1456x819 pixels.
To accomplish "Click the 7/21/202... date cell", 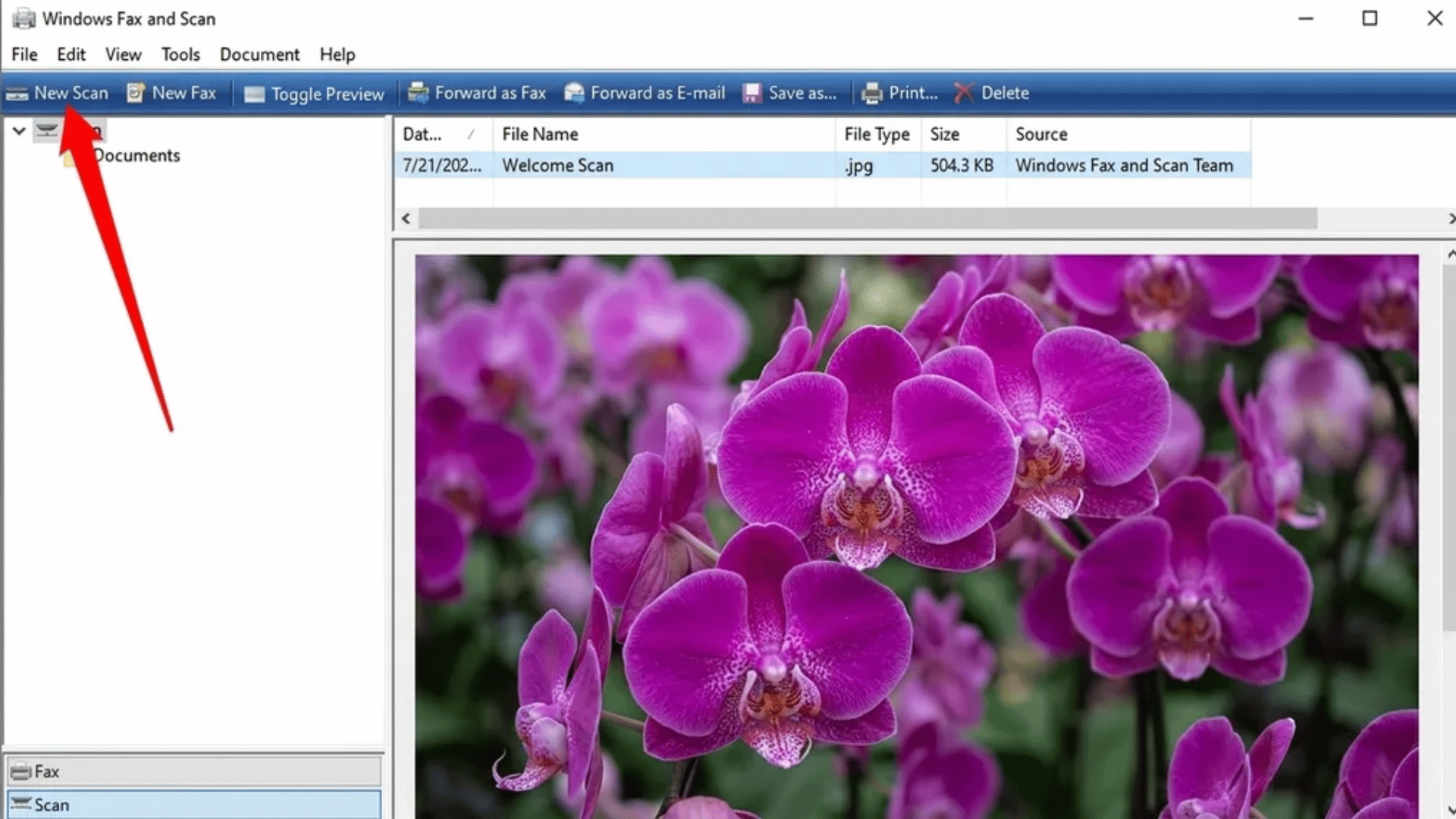I will (442, 165).
